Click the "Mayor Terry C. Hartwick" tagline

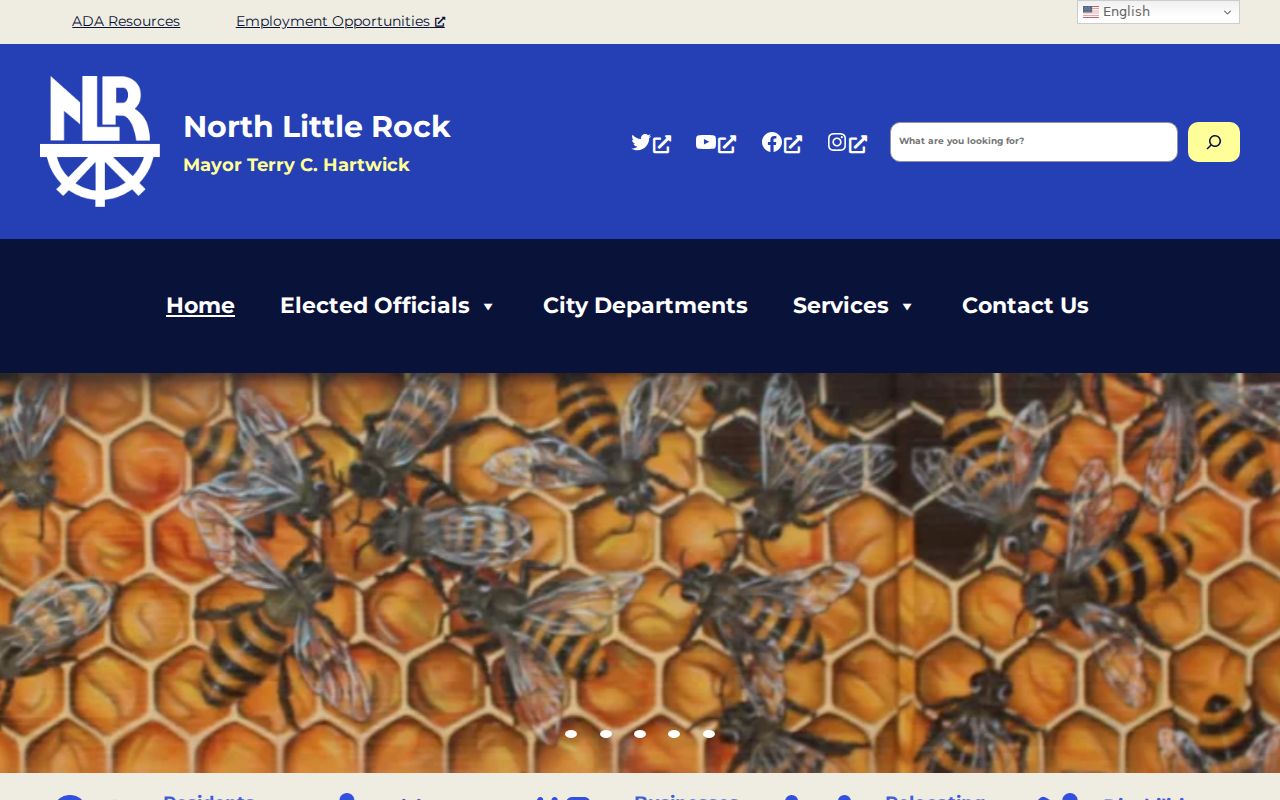[297, 165]
